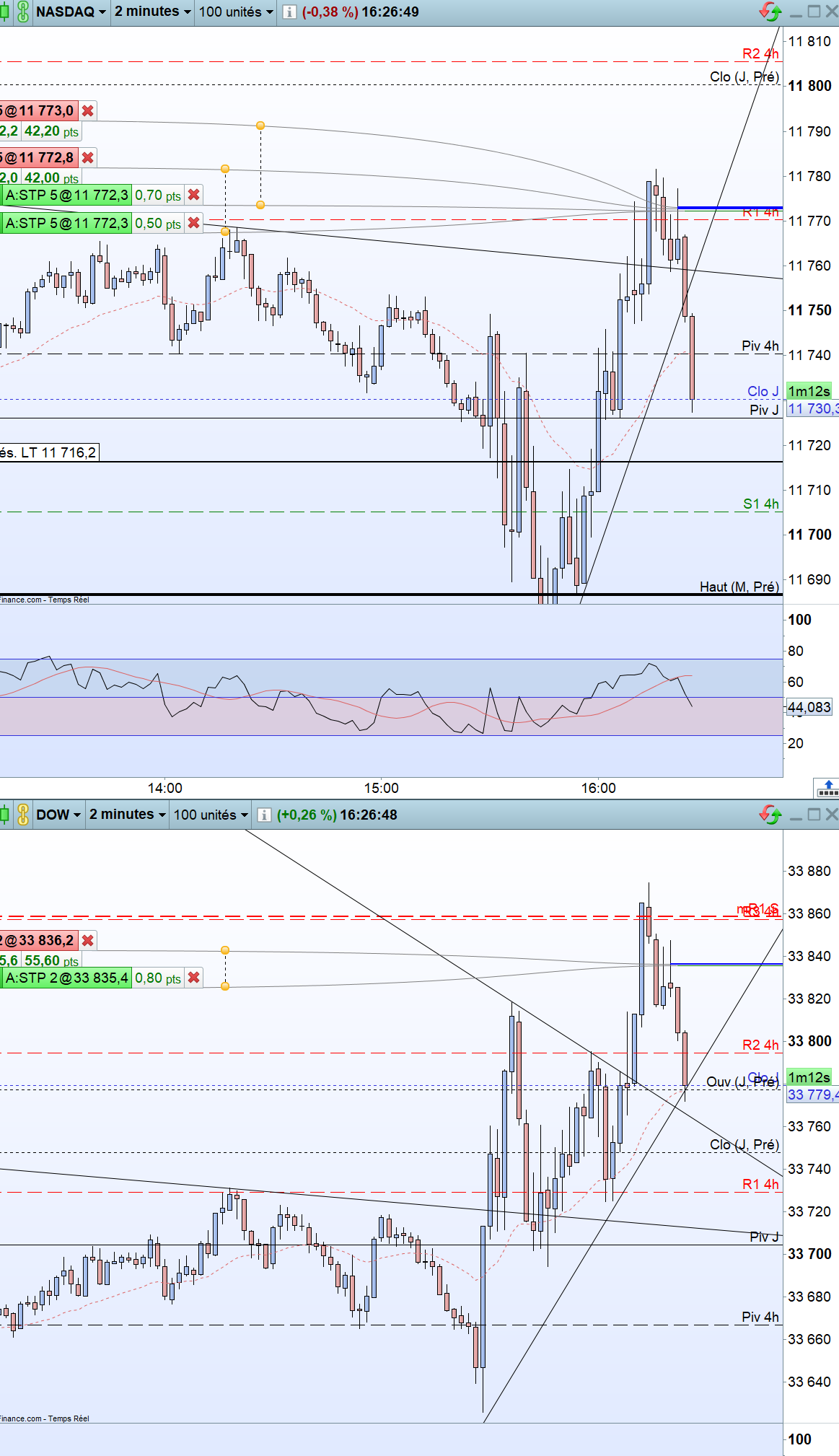
Task: Click the Haut (M, Pré) label
Action: [739, 587]
